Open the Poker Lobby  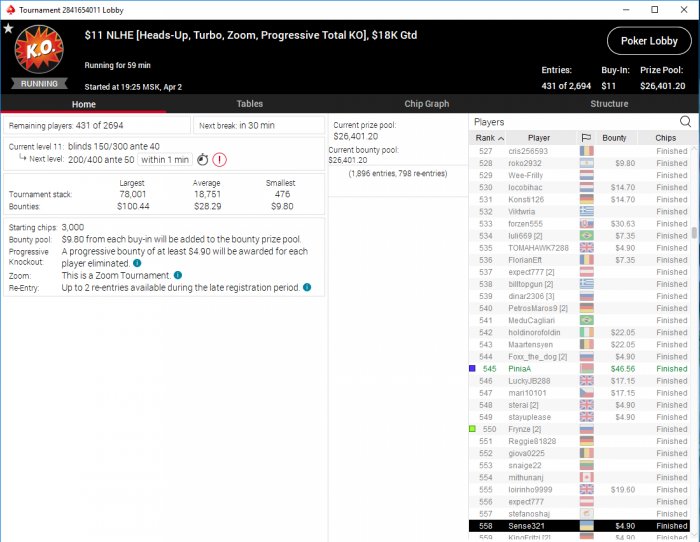[x=649, y=41]
